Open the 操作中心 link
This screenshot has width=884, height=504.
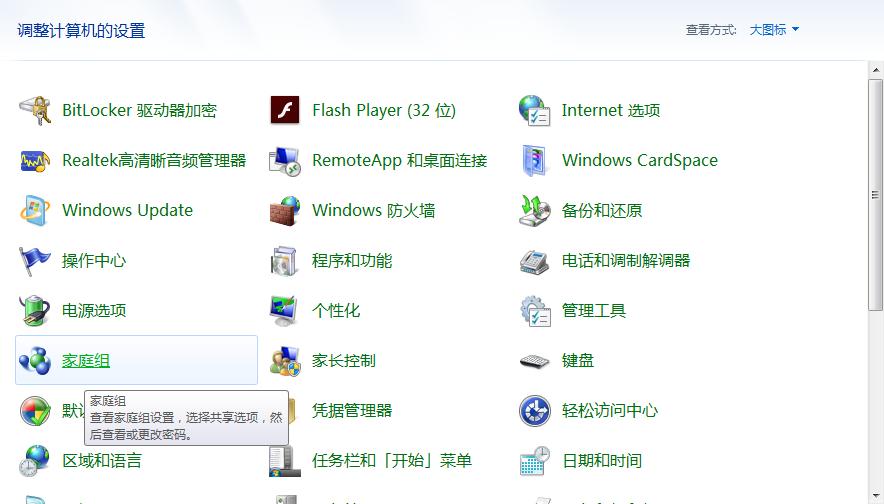(94, 260)
